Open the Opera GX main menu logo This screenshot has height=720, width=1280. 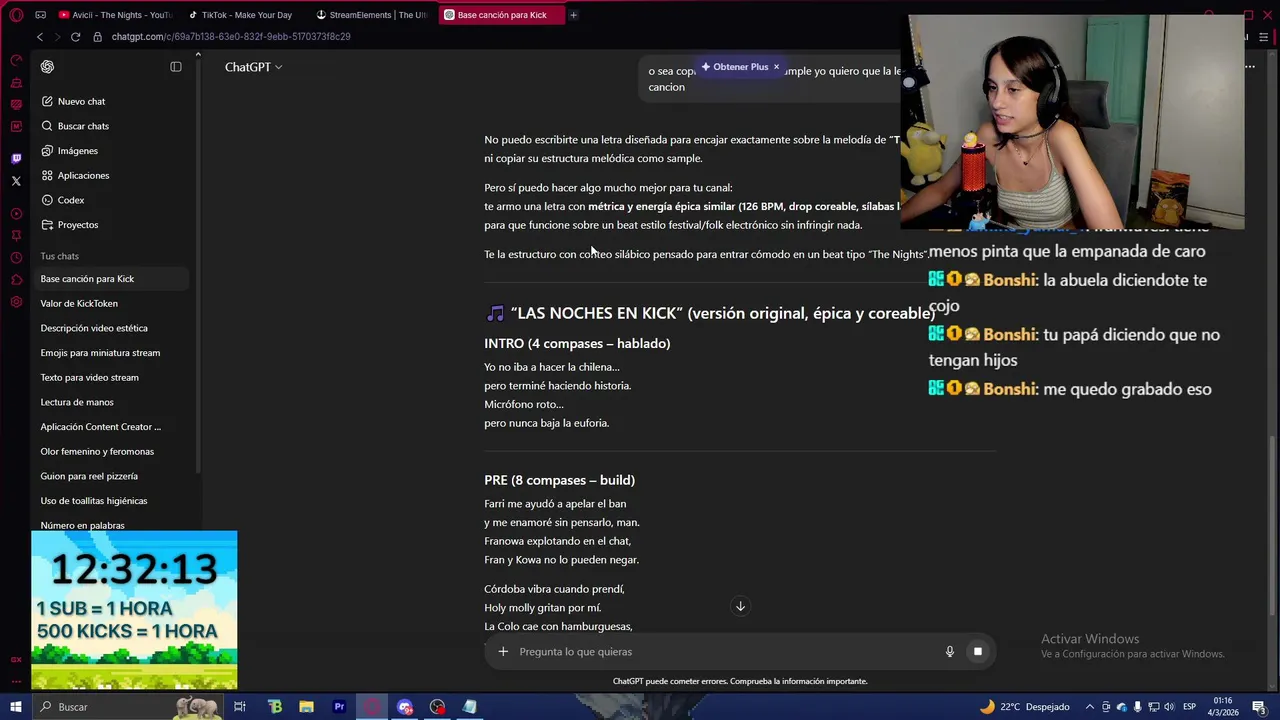coord(16,15)
